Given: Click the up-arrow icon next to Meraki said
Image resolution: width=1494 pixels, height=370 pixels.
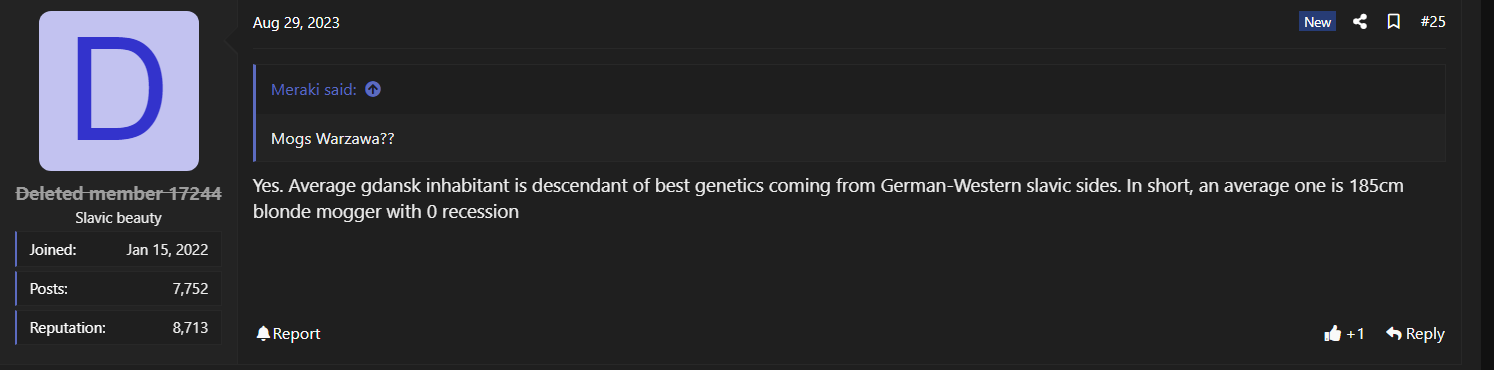Looking at the screenshot, I should coord(373,89).
